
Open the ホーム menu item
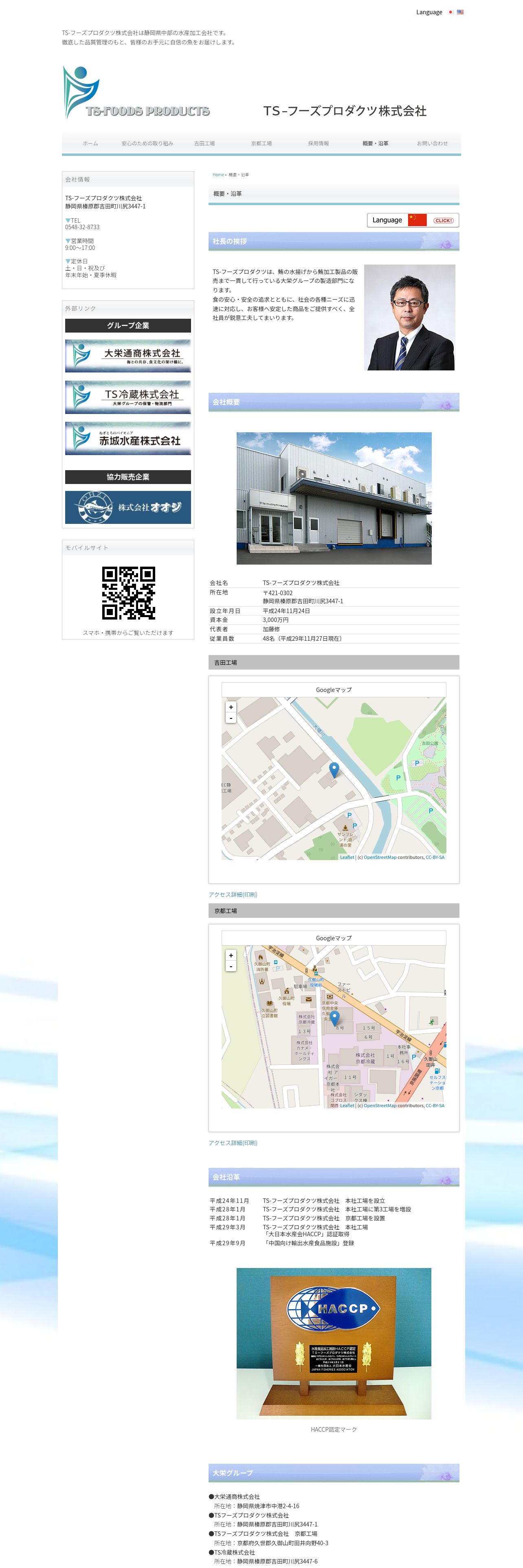click(x=90, y=144)
